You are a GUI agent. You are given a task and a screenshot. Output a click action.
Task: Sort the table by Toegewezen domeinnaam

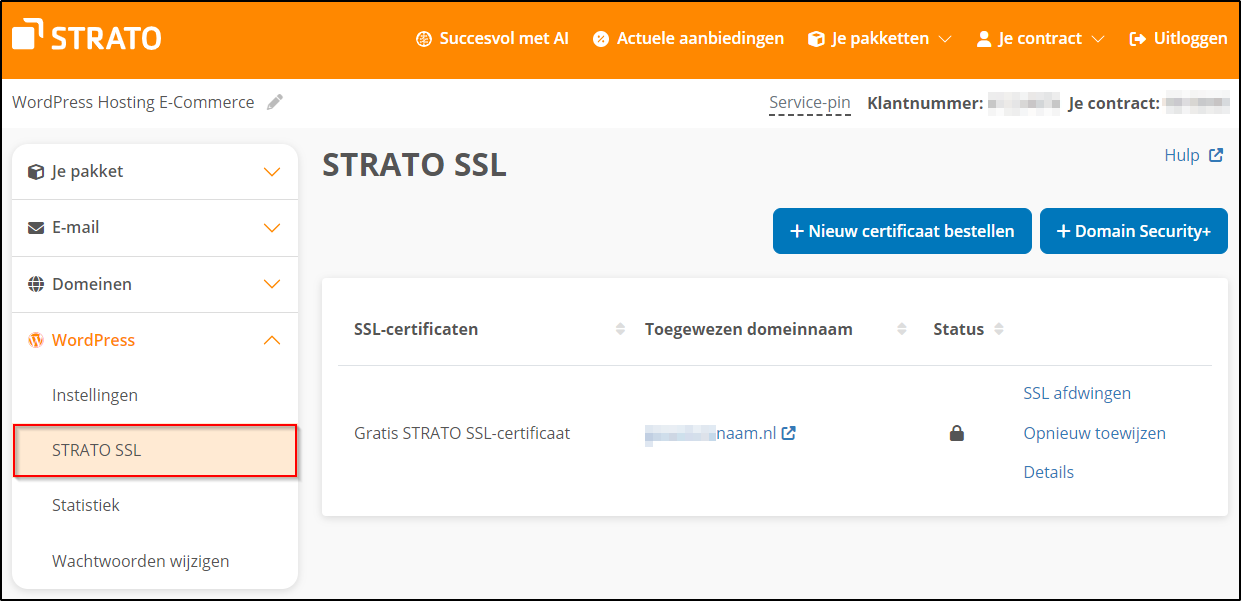pos(900,328)
